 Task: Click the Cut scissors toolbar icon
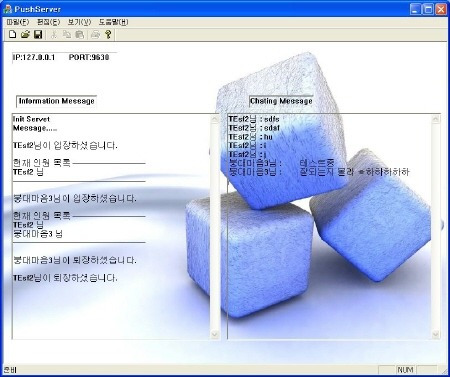point(54,34)
